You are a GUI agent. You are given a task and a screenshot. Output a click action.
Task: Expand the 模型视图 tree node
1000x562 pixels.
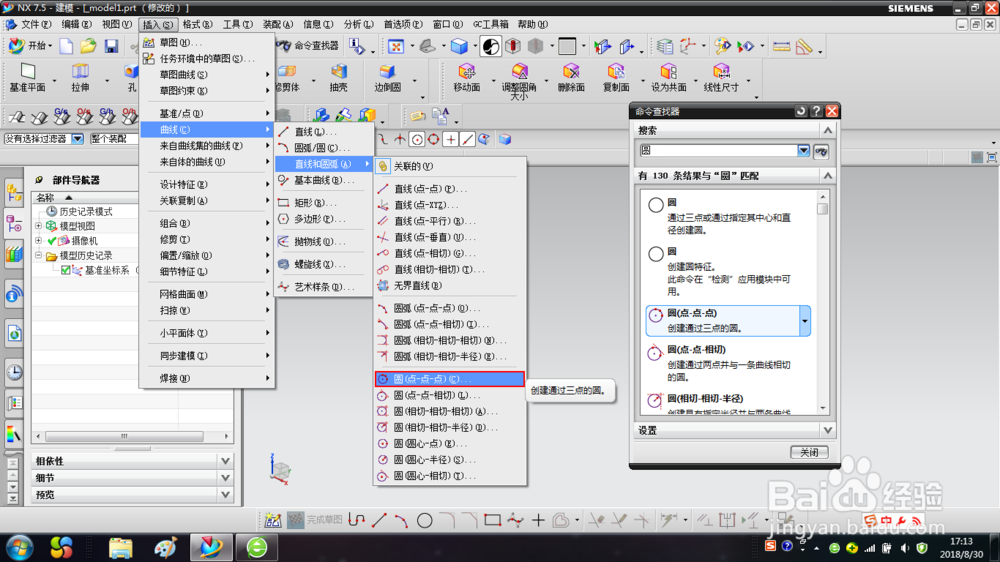38,226
